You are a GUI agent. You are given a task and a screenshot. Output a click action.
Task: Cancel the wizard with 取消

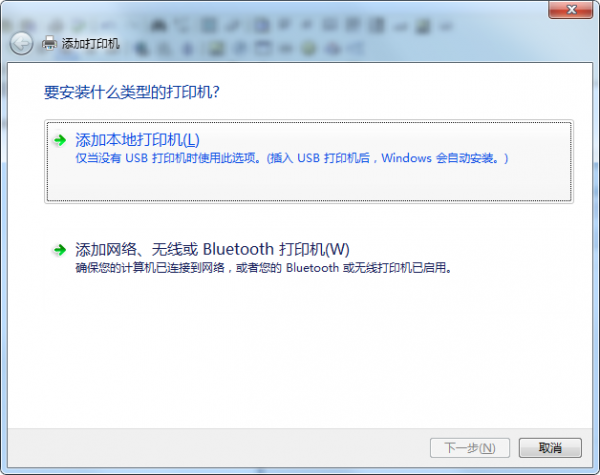[550, 448]
